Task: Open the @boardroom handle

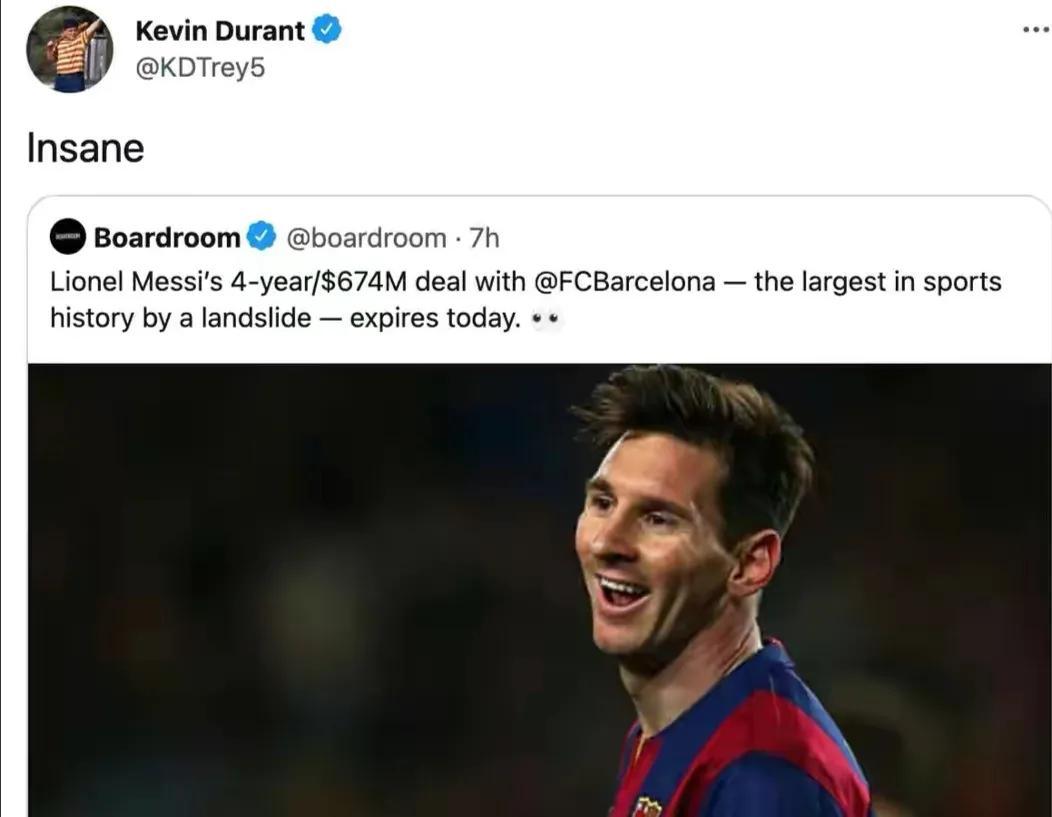Action: [x=366, y=238]
